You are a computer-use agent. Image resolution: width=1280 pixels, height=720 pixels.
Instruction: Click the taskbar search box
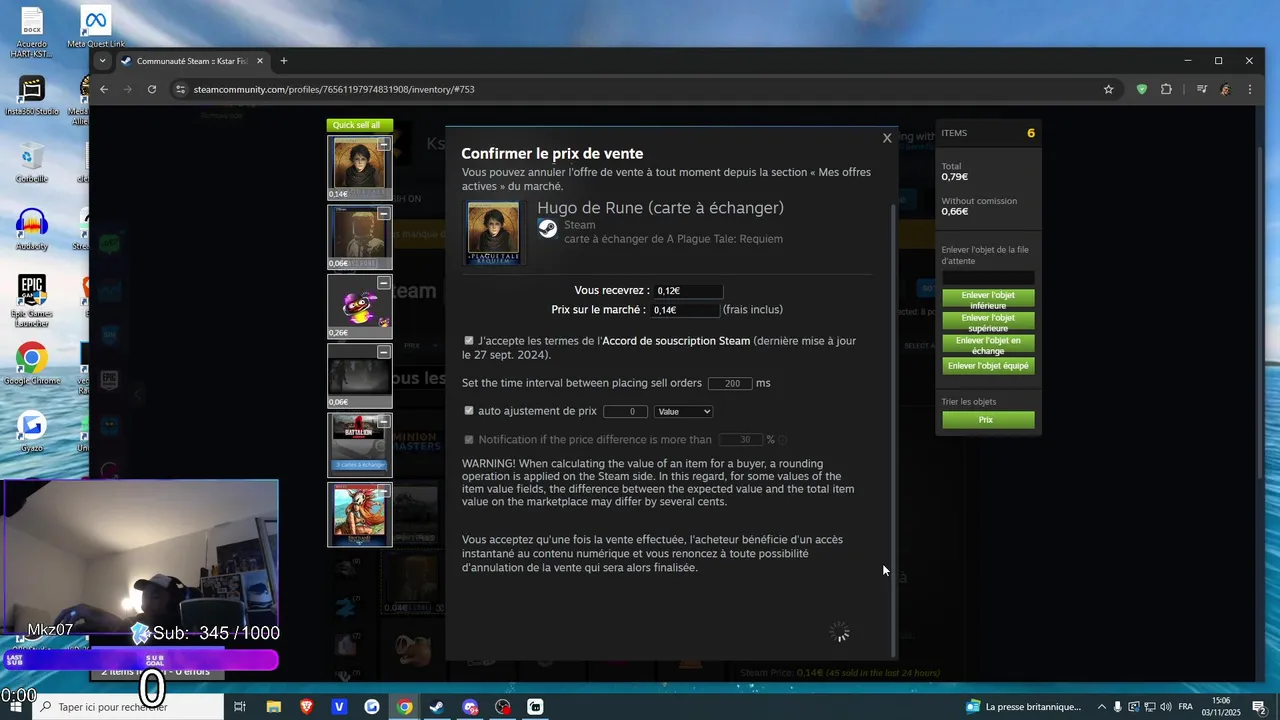click(x=128, y=707)
